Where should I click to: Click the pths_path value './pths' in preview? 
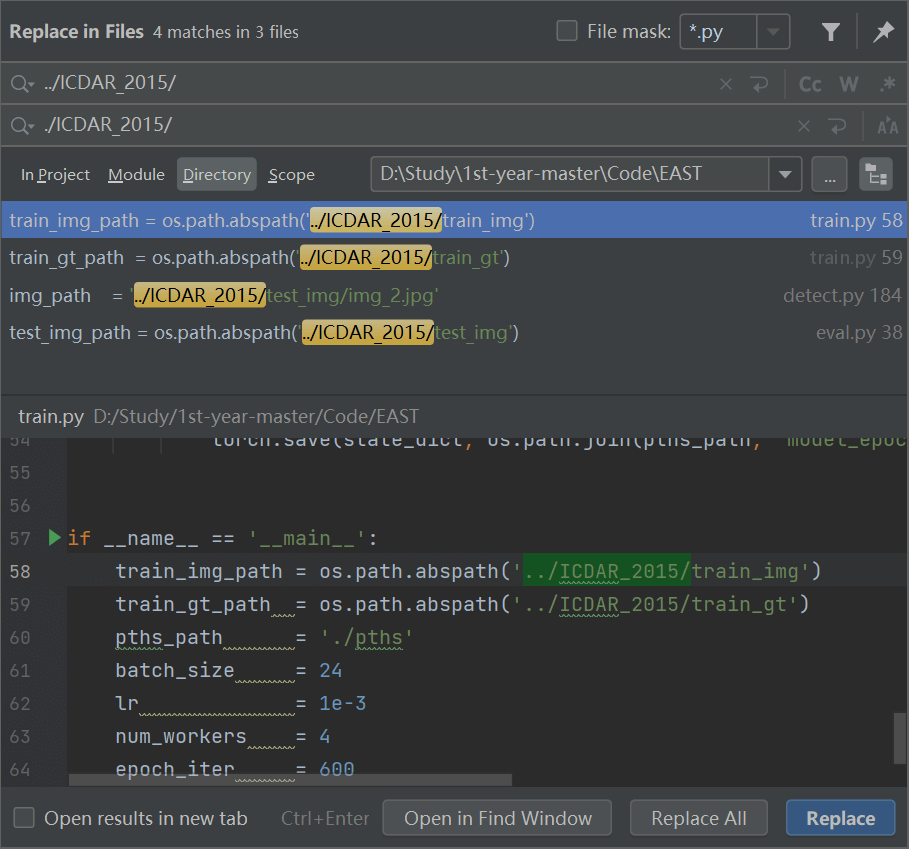click(x=366, y=637)
